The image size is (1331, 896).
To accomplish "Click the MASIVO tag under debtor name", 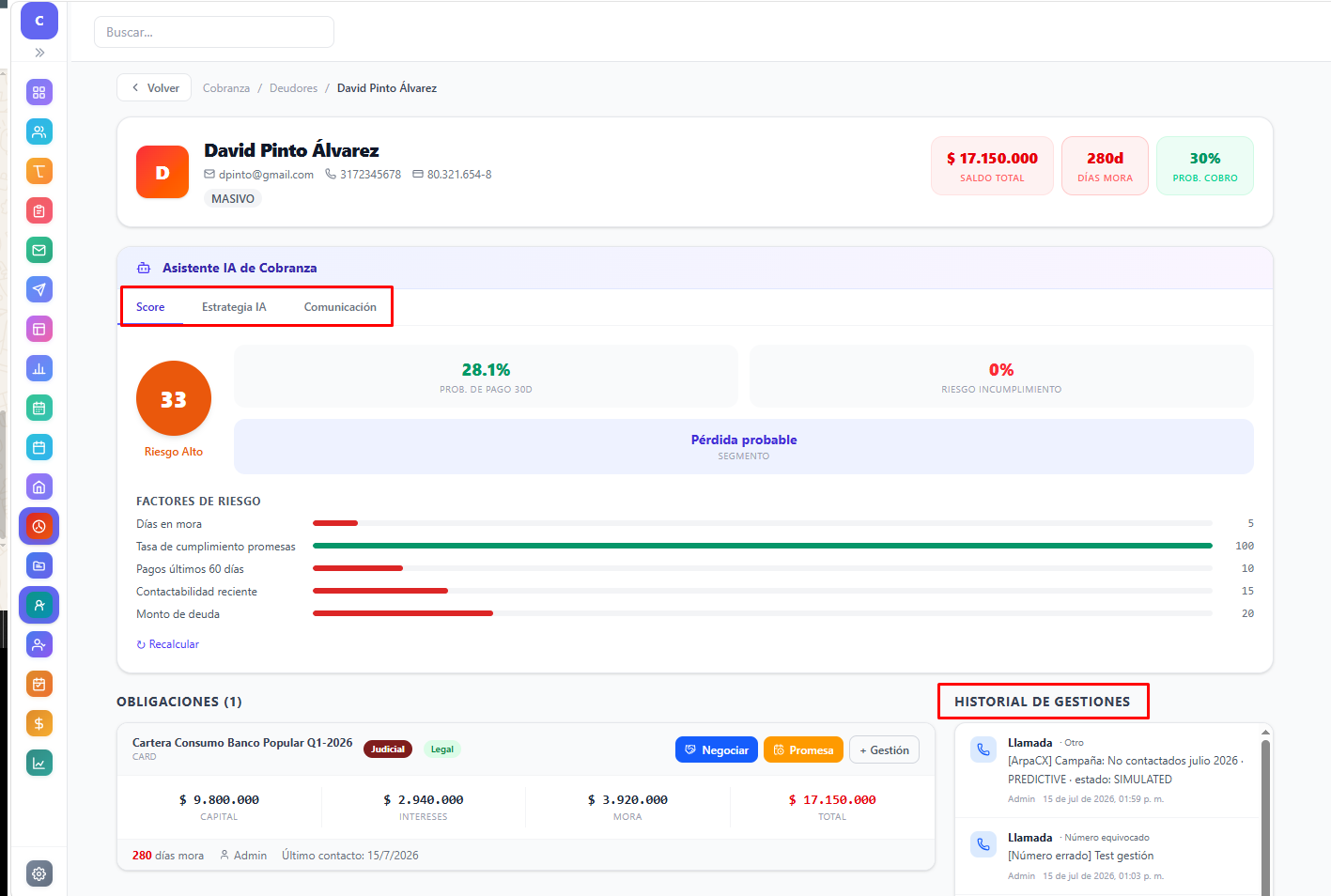I will click(233, 199).
